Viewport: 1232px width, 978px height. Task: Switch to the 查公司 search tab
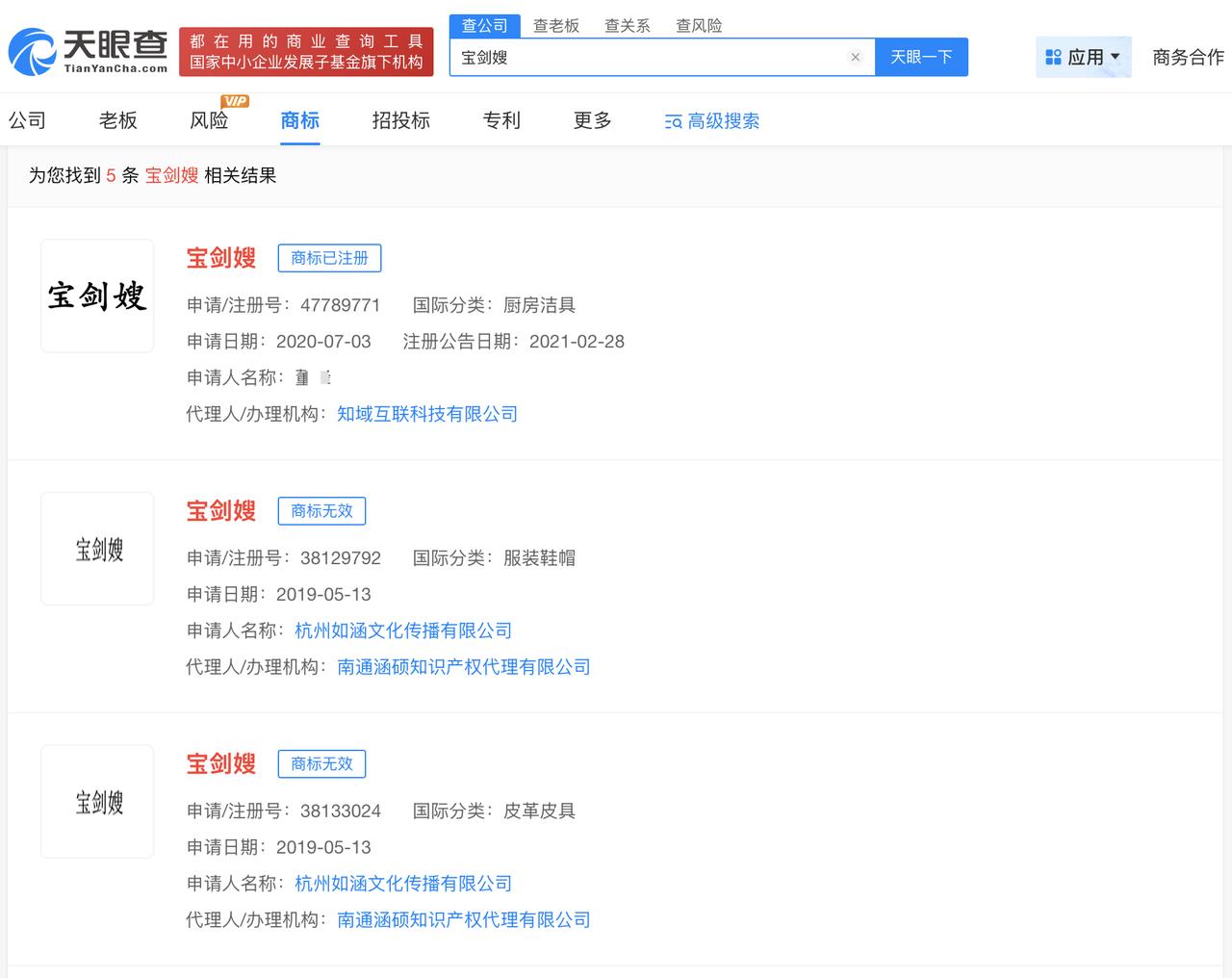[485, 26]
